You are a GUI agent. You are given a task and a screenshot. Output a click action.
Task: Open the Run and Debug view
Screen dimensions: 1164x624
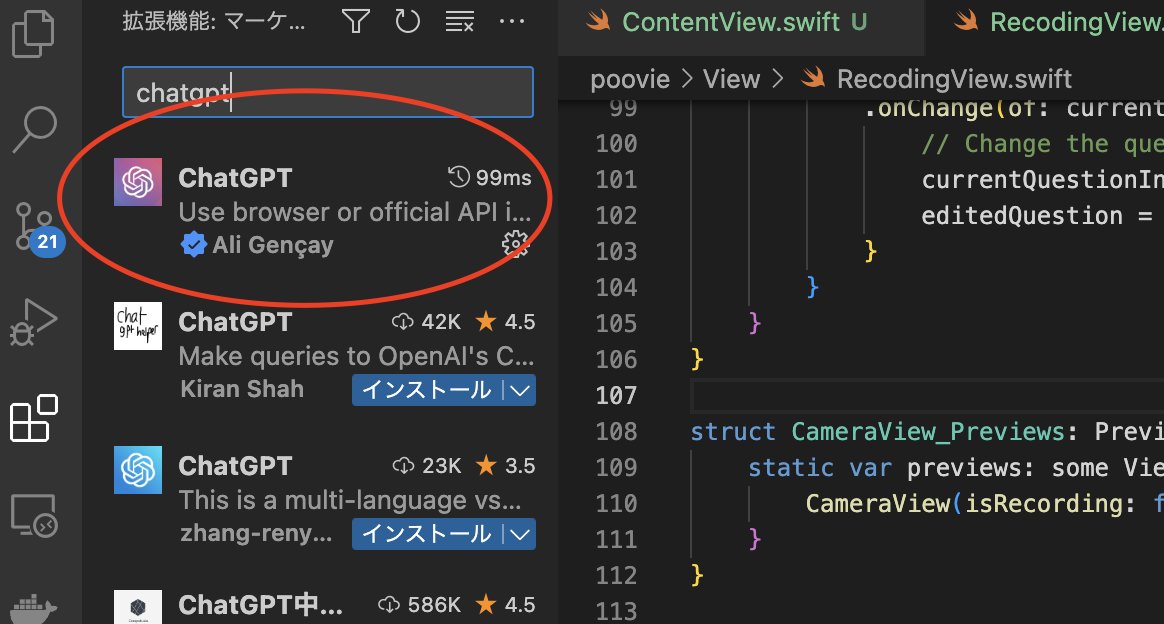33,322
